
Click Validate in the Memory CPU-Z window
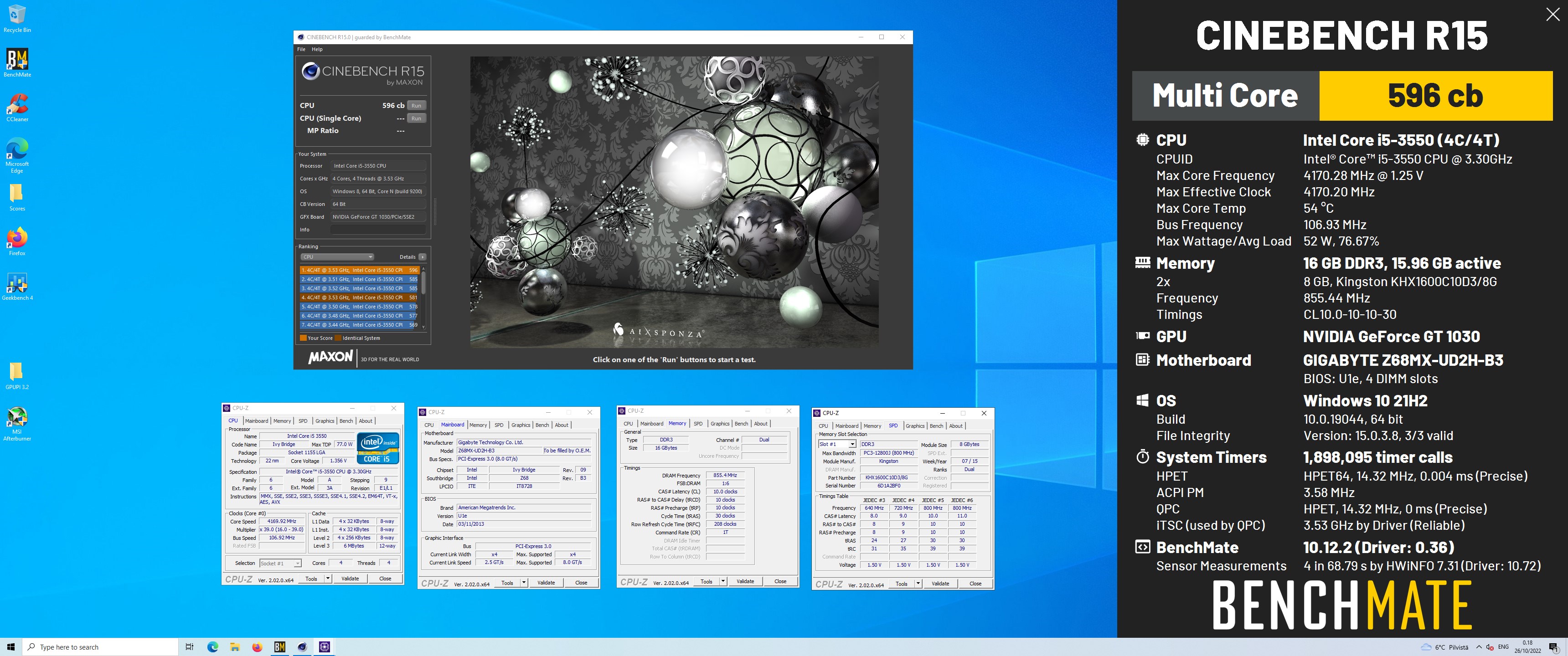click(745, 581)
